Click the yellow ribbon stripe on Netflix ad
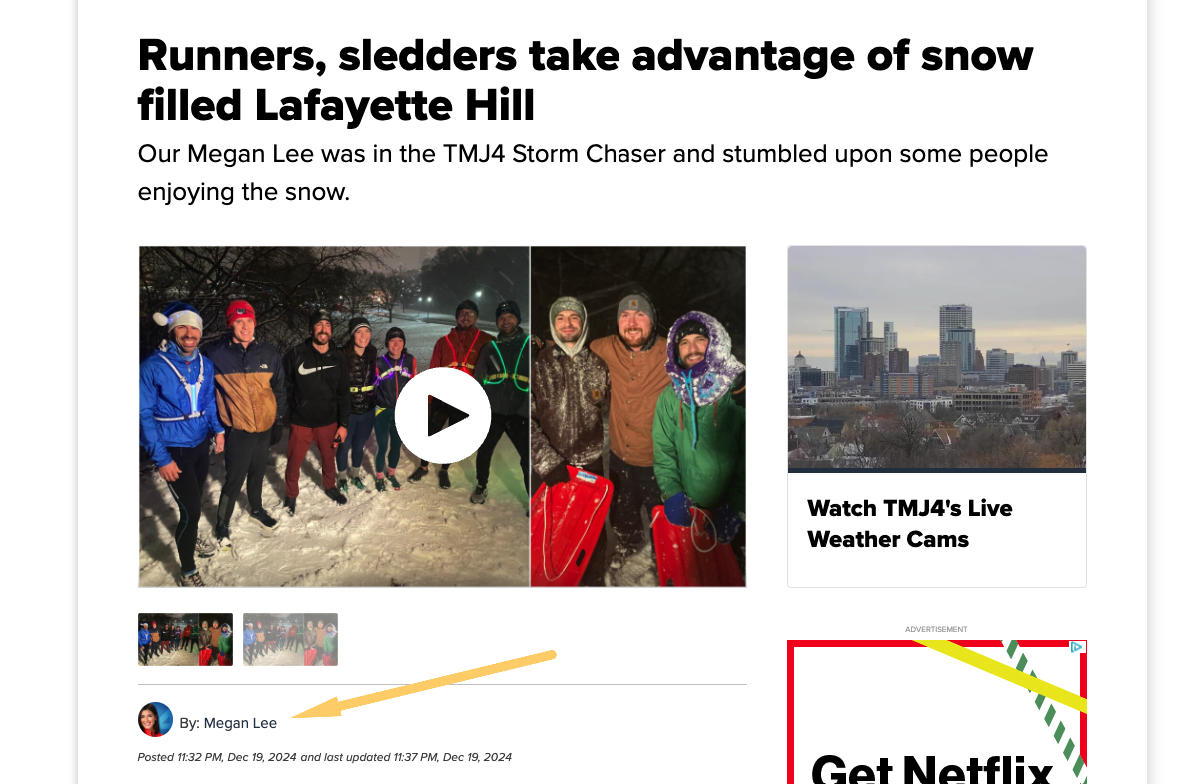 pyautogui.click(x=1000, y=675)
